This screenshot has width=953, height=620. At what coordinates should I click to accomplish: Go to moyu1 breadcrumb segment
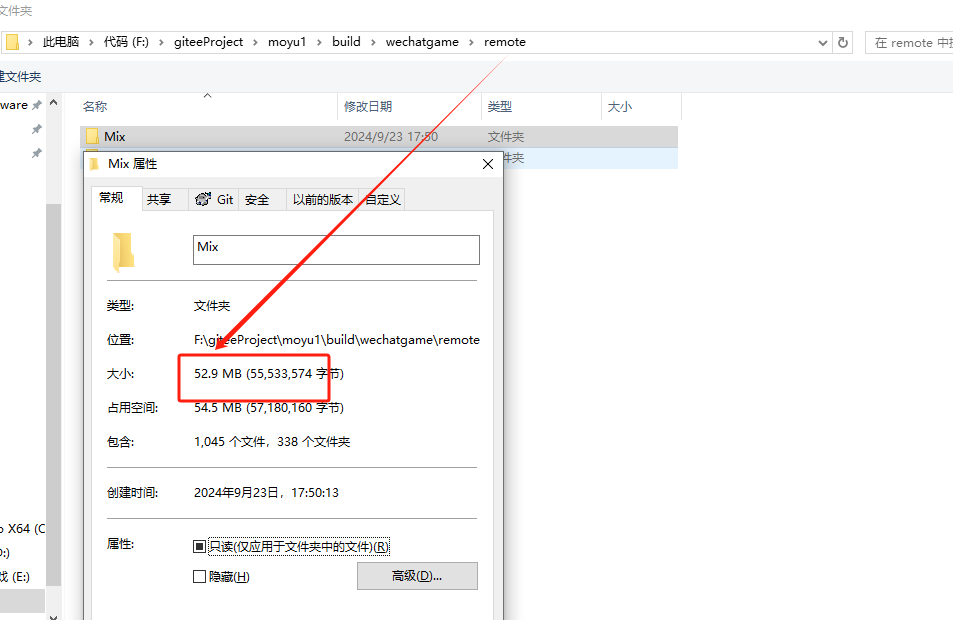[x=287, y=42]
